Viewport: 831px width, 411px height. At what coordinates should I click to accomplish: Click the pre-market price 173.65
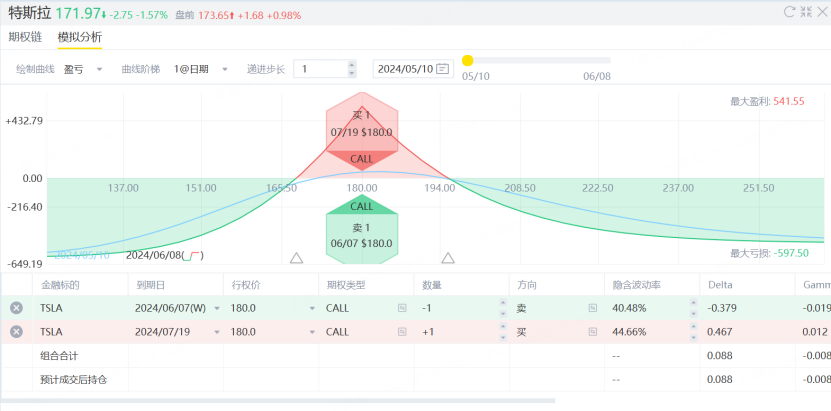tap(213, 15)
